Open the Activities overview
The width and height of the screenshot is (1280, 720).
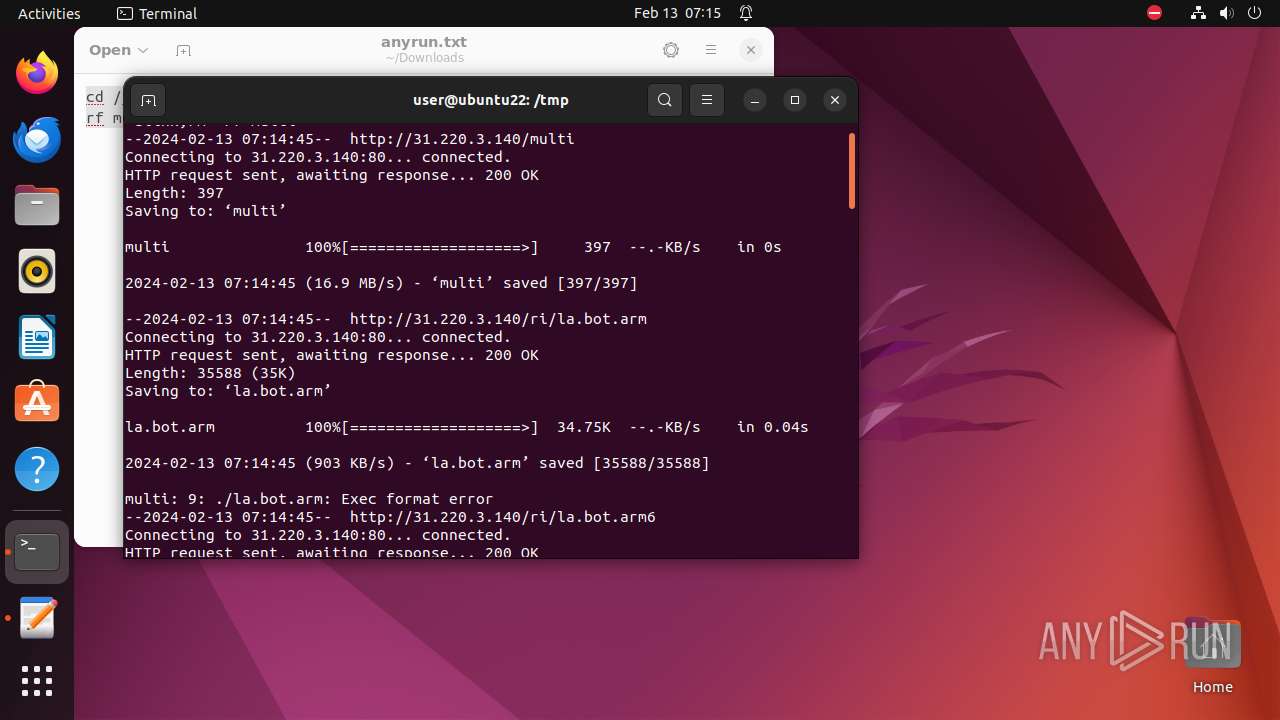point(49,13)
